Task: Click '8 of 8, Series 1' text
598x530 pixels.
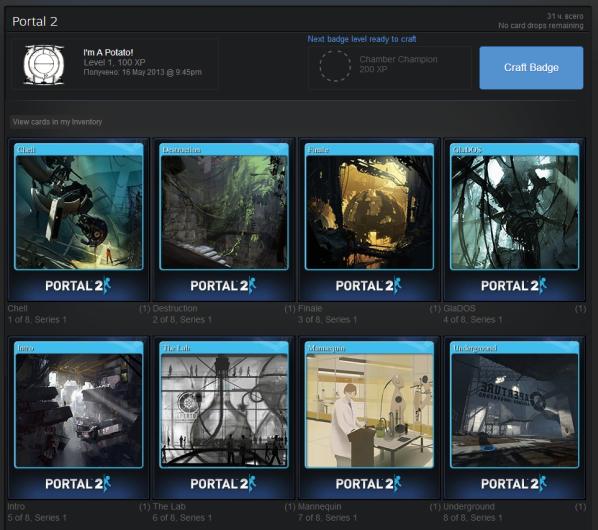Action: click(x=473, y=518)
